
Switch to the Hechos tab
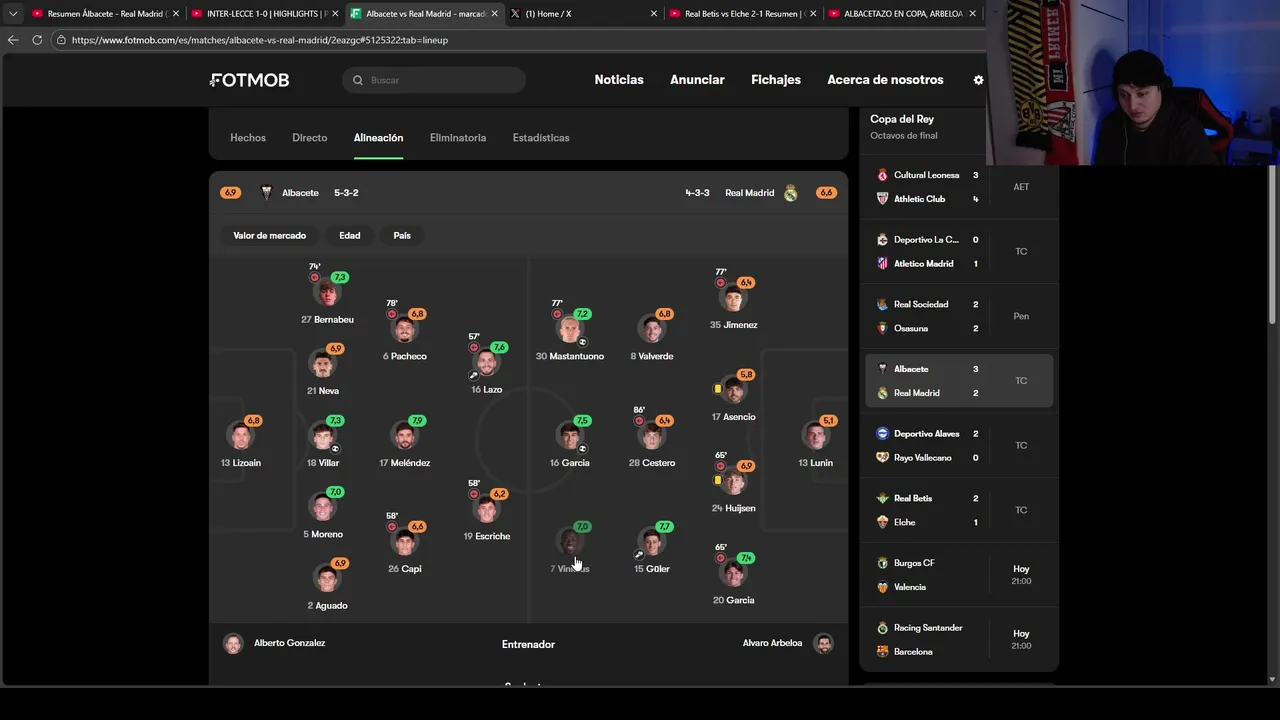(x=248, y=138)
